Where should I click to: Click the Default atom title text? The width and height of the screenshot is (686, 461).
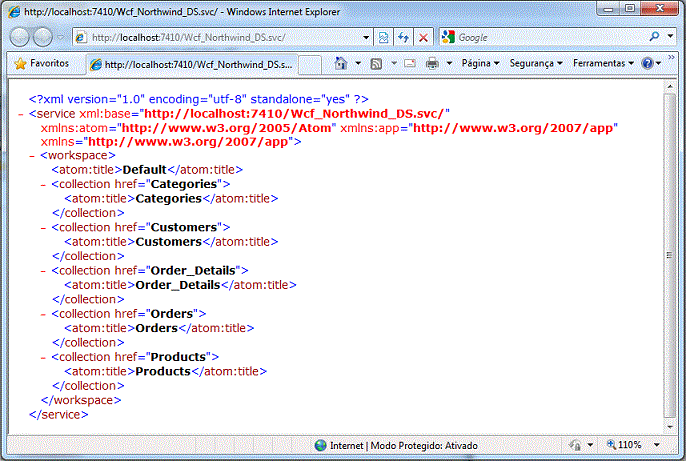(x=144, y=170)
